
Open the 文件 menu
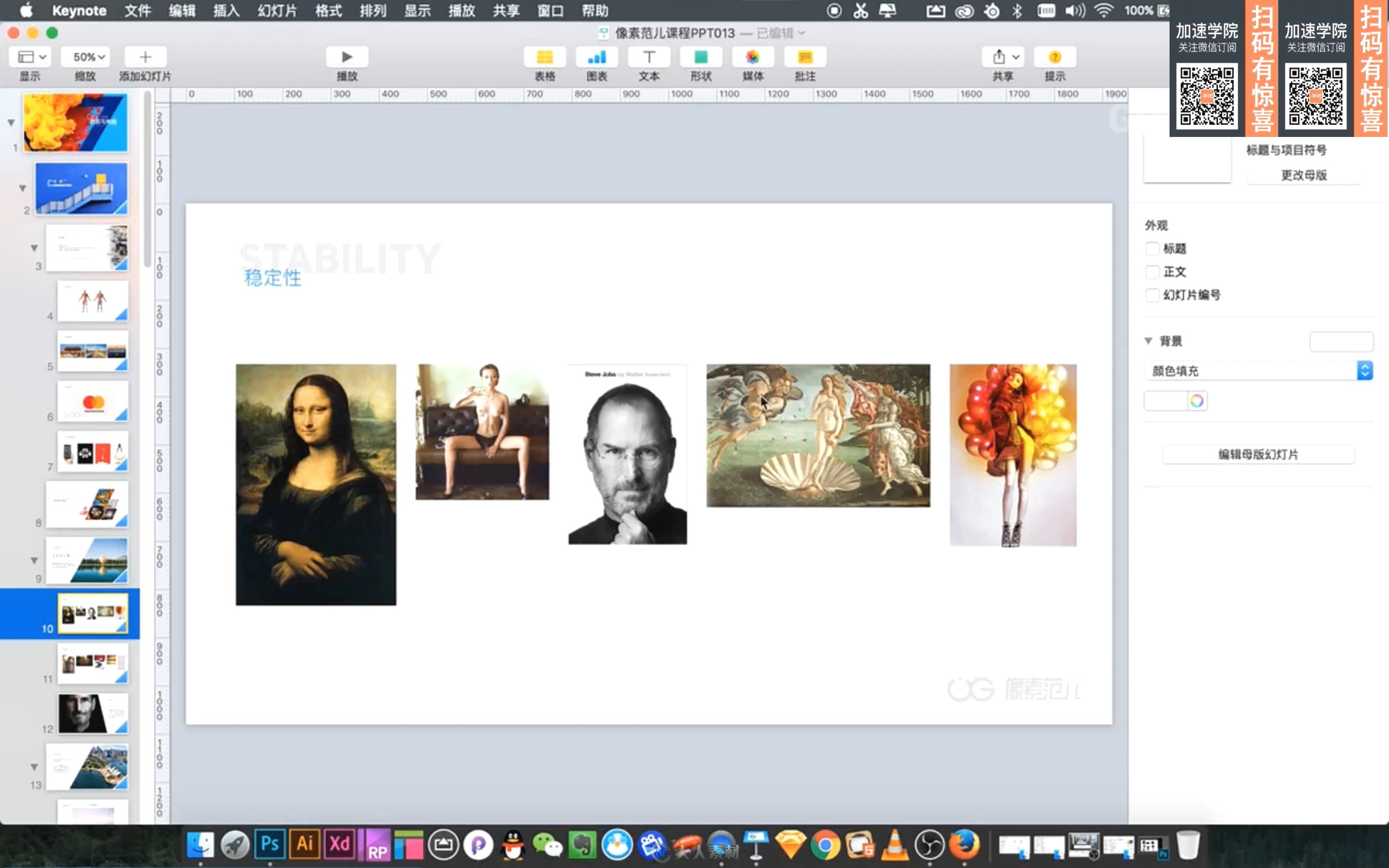(x=138, y=10)
